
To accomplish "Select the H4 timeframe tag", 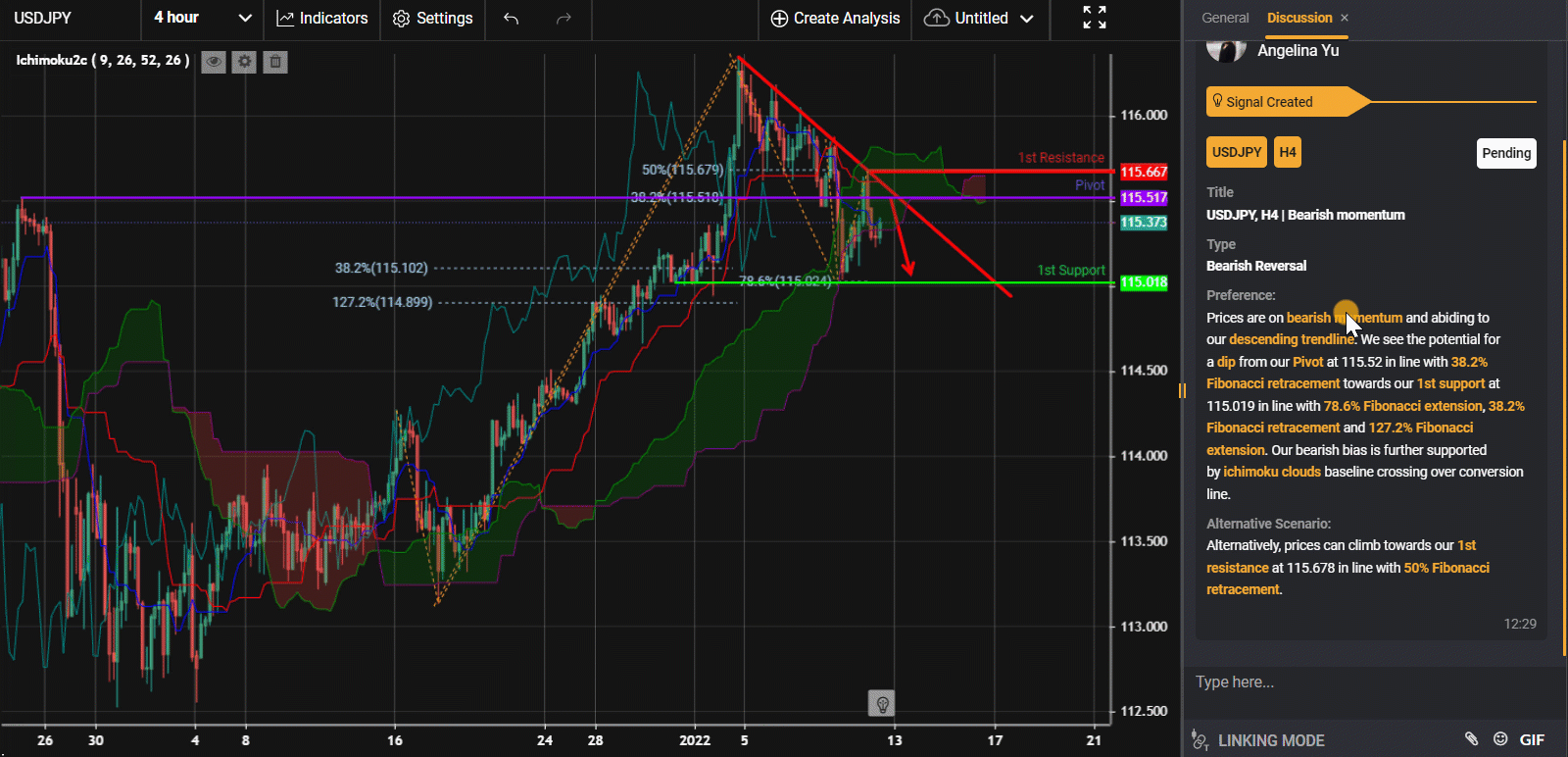I will [1288, 152].
